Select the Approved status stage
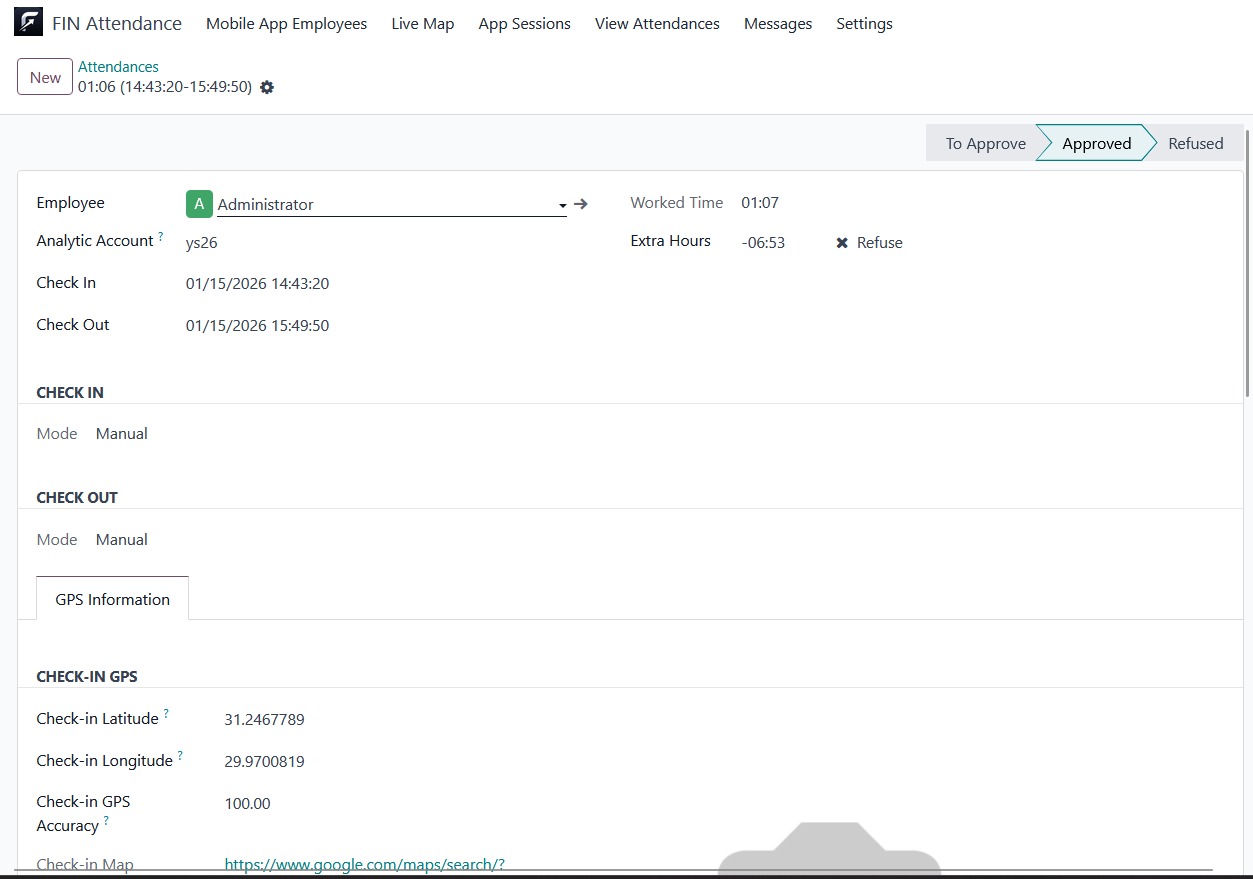This screenshot has height=879, width=1253. coord(1096,144)
